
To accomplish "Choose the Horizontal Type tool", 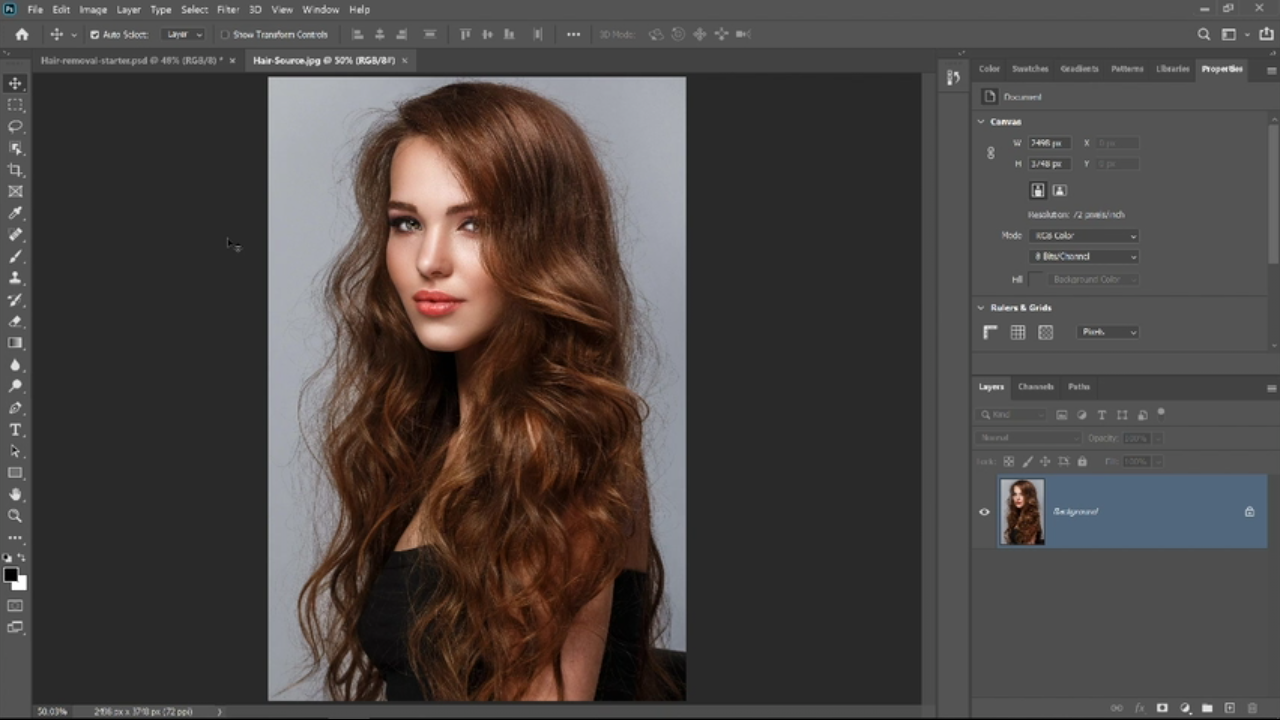I will pyautogui.click(x=15, y=430).
